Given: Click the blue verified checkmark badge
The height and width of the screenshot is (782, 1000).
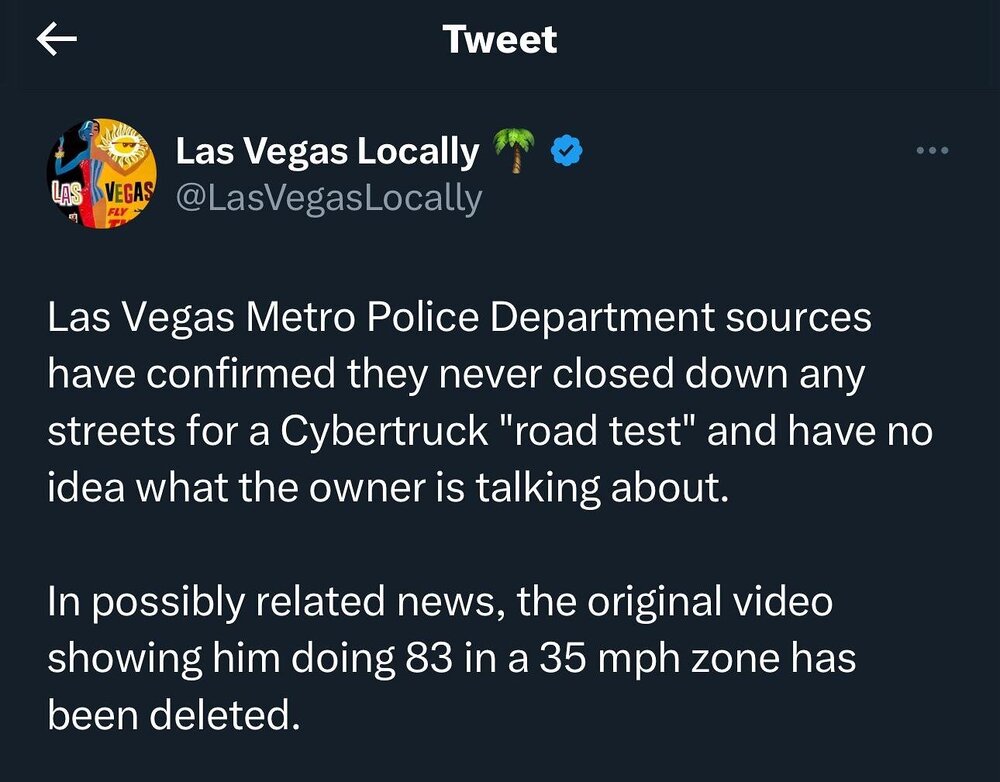Looking at the screenshot, I should click(x=568, y=152).
